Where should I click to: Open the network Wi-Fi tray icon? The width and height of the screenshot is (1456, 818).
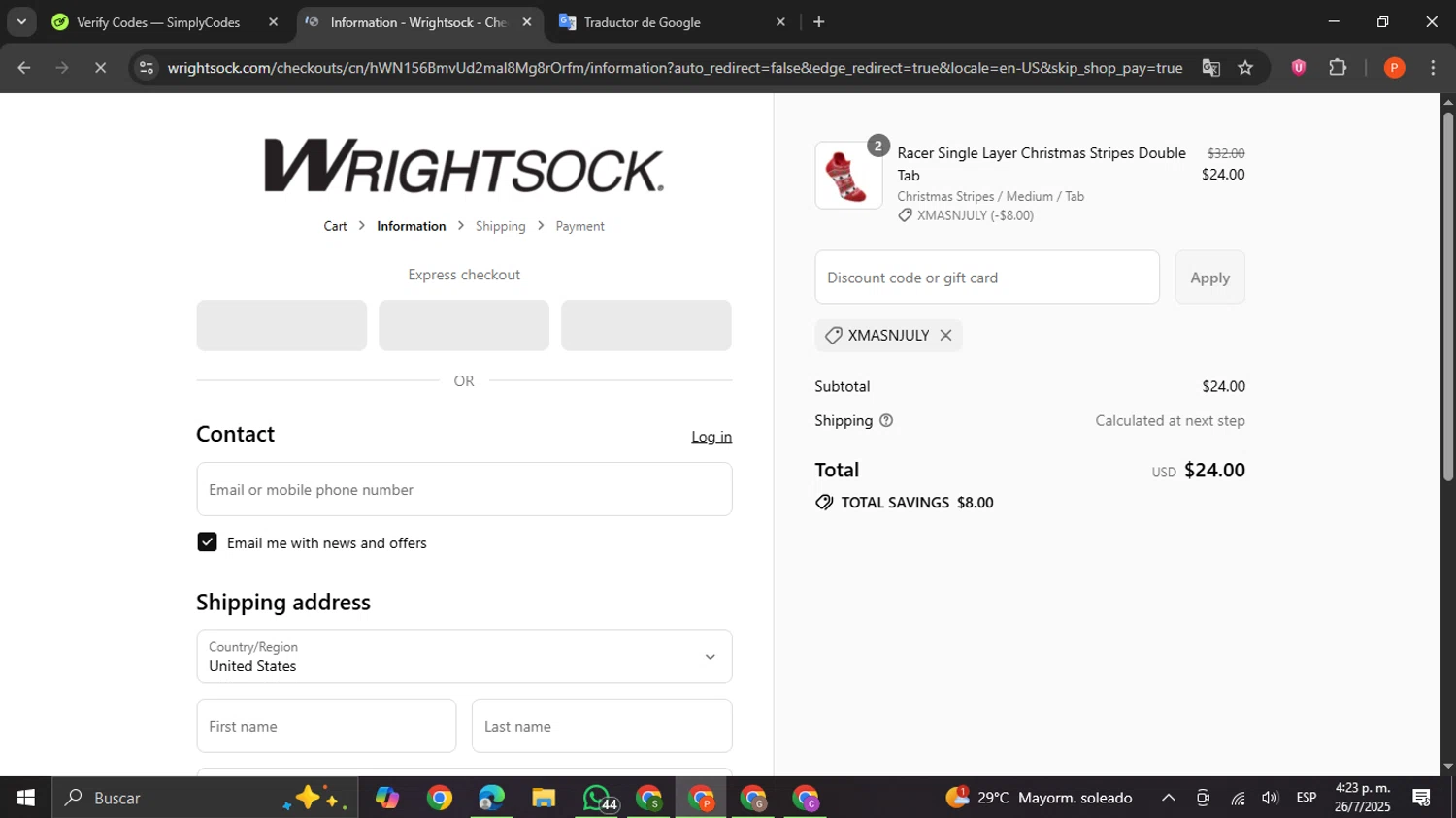(x=1238, y=798)
